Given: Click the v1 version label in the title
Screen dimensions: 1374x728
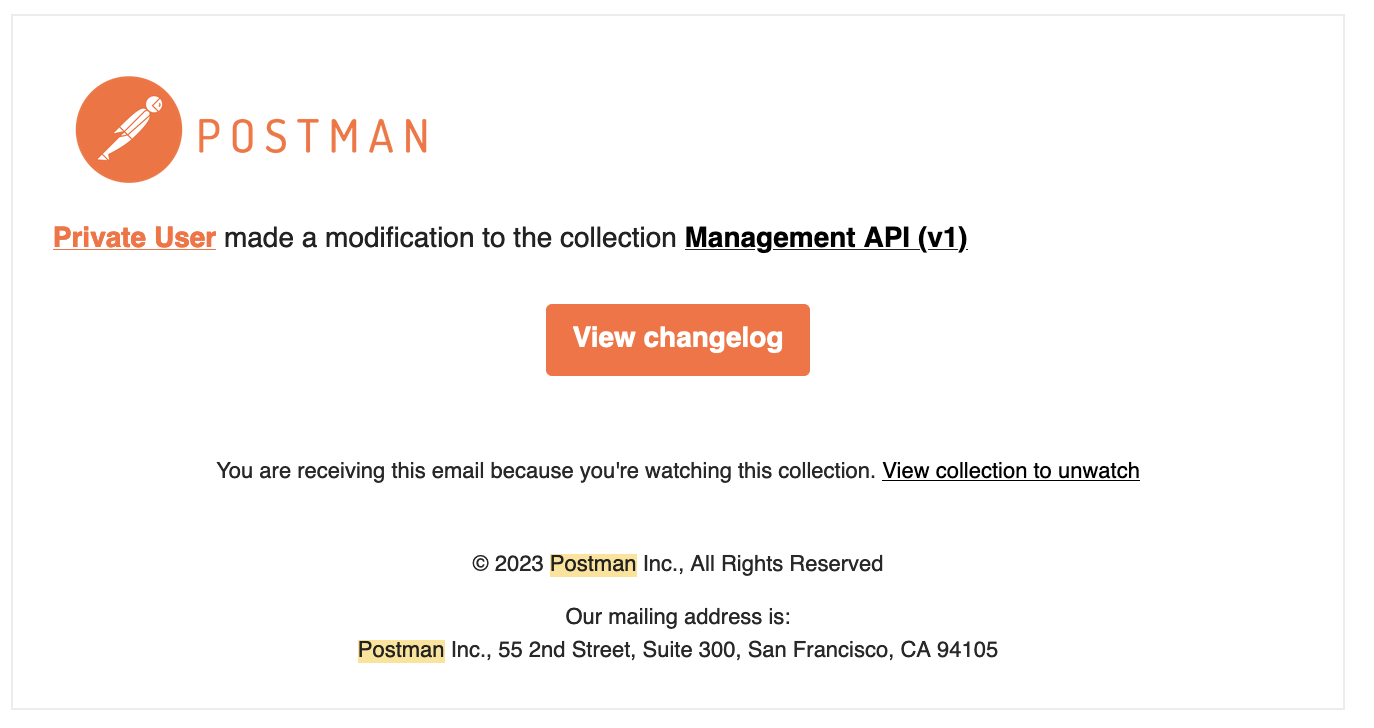Looking at the screenshot, I should click(941, 238).
